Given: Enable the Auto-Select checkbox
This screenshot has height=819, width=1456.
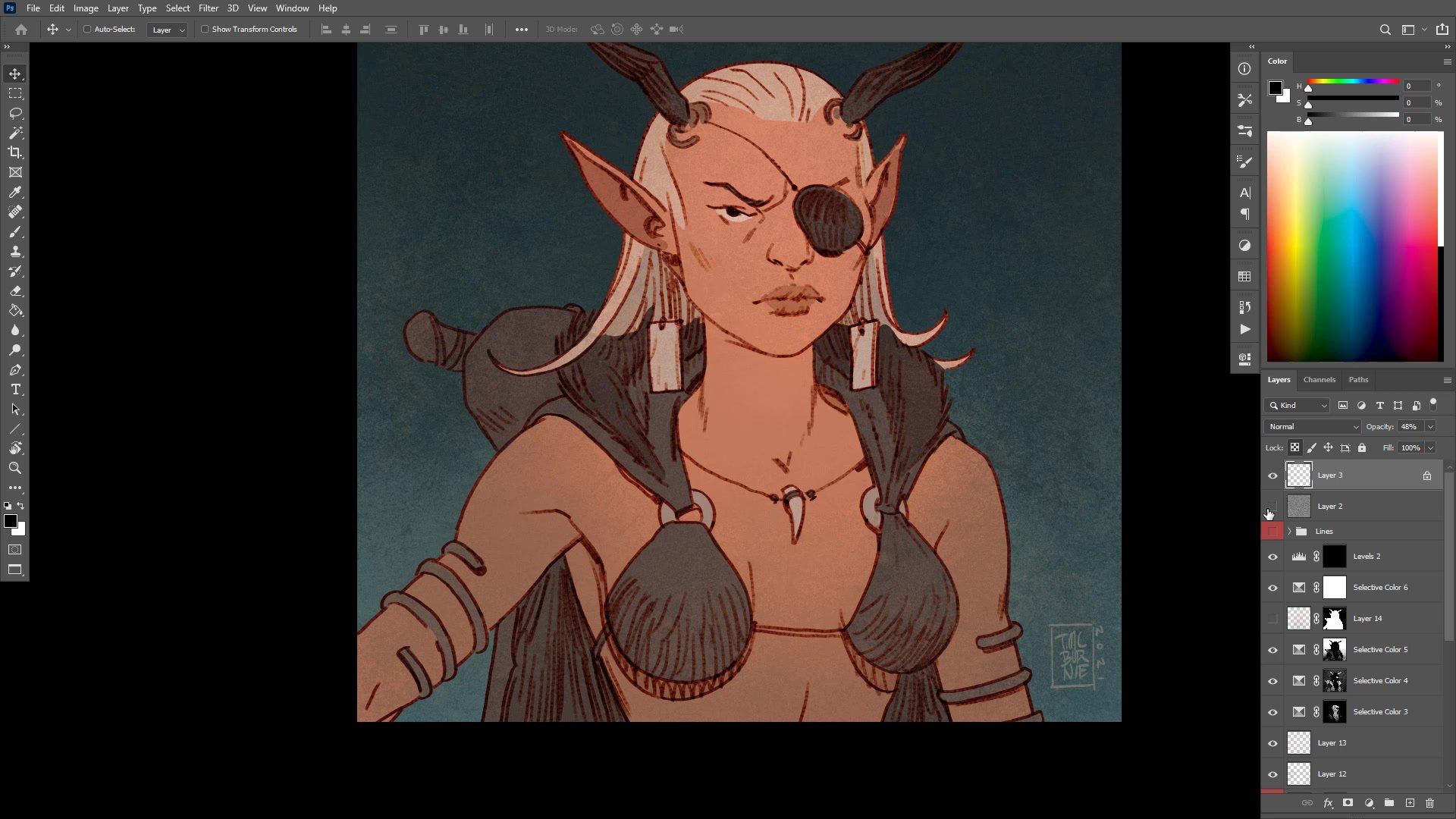Looking at the screenshot, I should (87, 30).
